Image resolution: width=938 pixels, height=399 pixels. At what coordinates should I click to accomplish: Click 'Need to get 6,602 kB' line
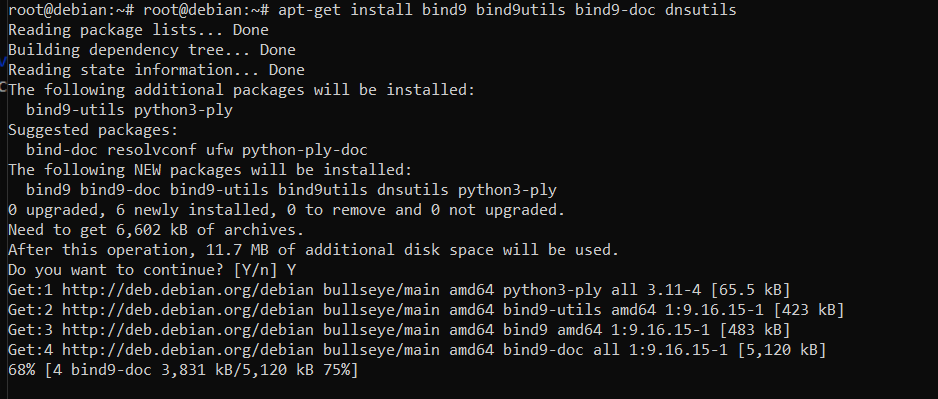(156, 230)
